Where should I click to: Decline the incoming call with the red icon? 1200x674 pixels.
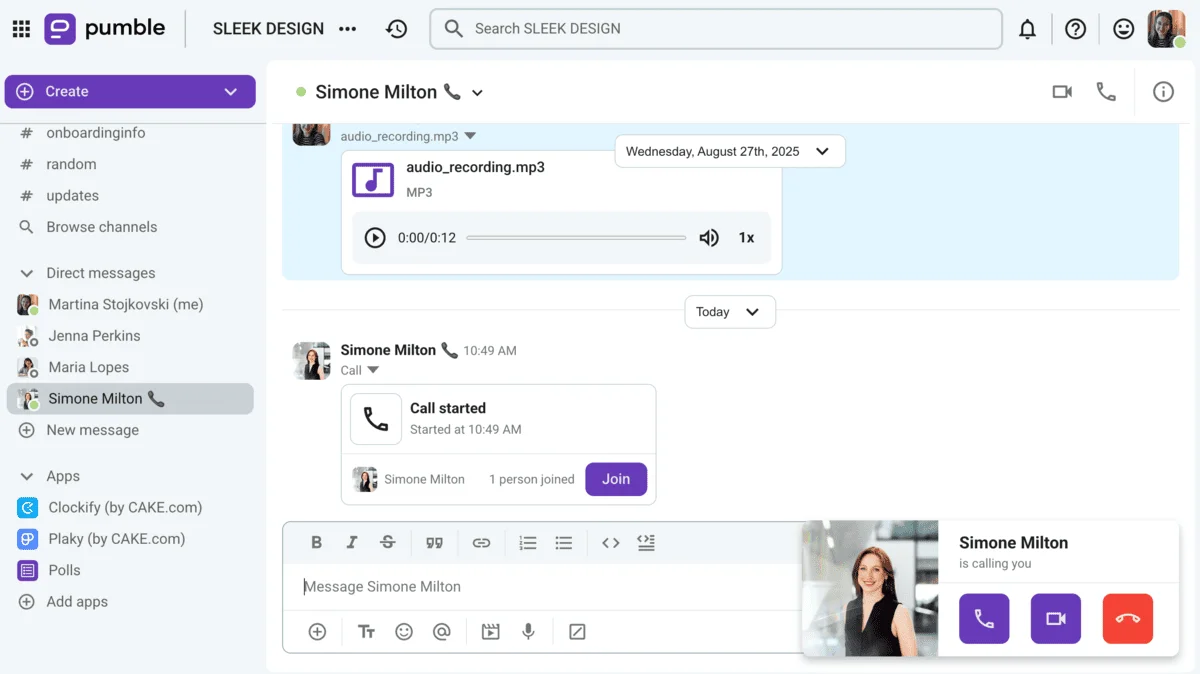(1128, 618)
